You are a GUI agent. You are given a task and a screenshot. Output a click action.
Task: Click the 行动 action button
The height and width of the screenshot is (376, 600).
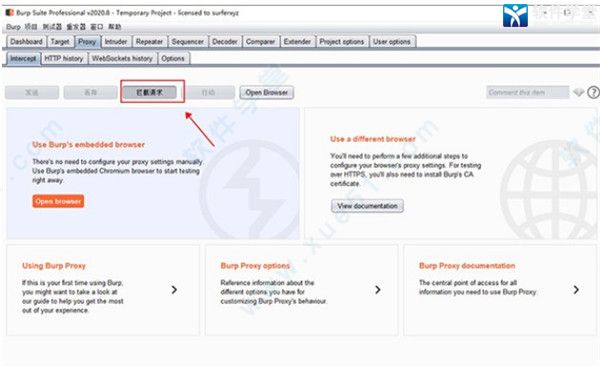point(208,92)
